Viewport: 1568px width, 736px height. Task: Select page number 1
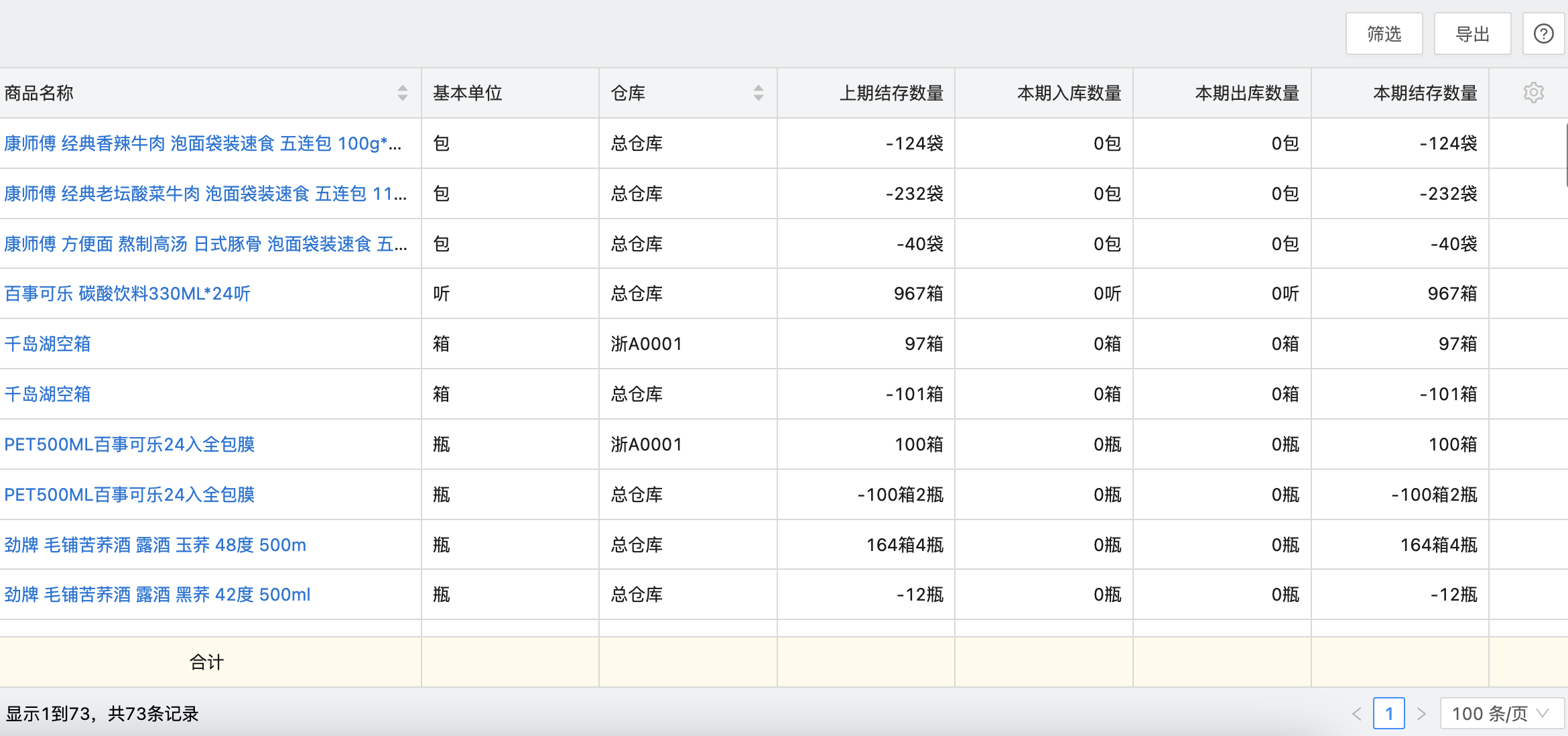[x=1388, y=713]
